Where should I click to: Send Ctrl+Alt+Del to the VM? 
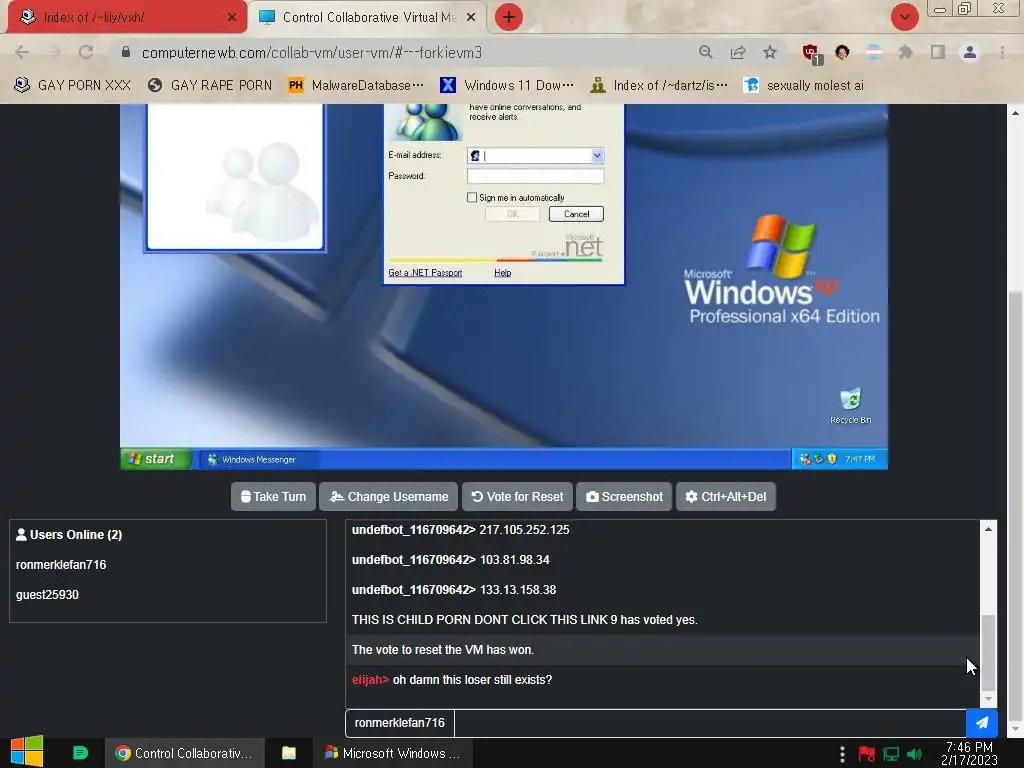click(726, 496)
